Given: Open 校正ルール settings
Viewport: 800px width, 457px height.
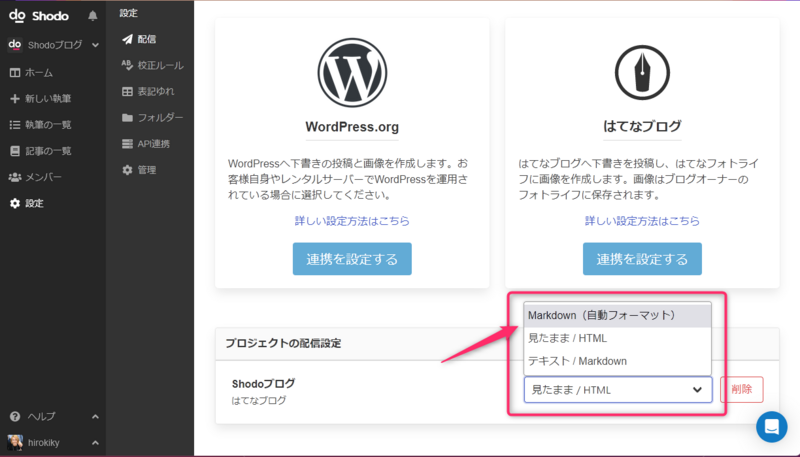Looking at the screenshot, I should pos(160,65).
